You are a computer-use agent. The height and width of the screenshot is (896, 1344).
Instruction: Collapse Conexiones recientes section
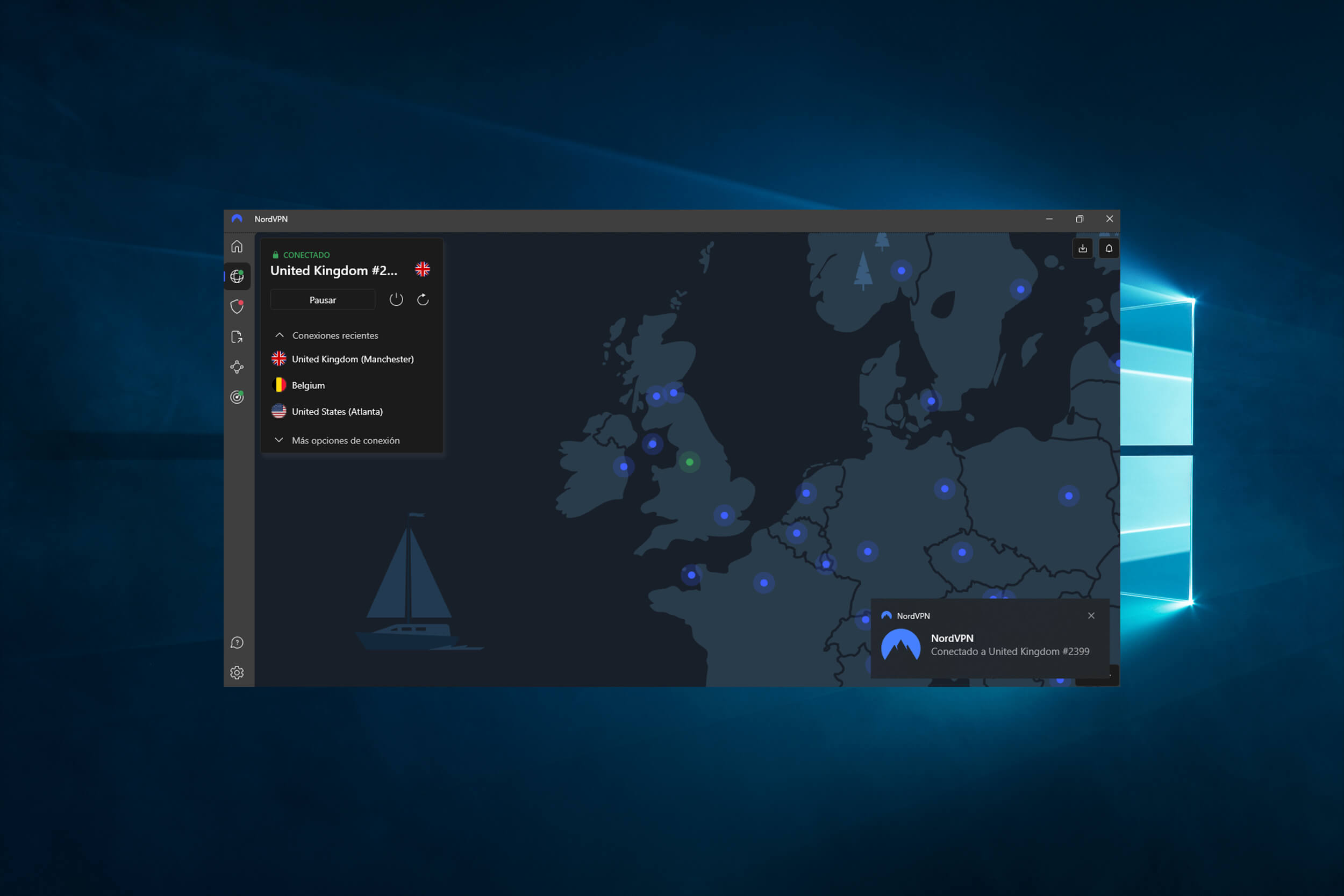tap(327, 335)
